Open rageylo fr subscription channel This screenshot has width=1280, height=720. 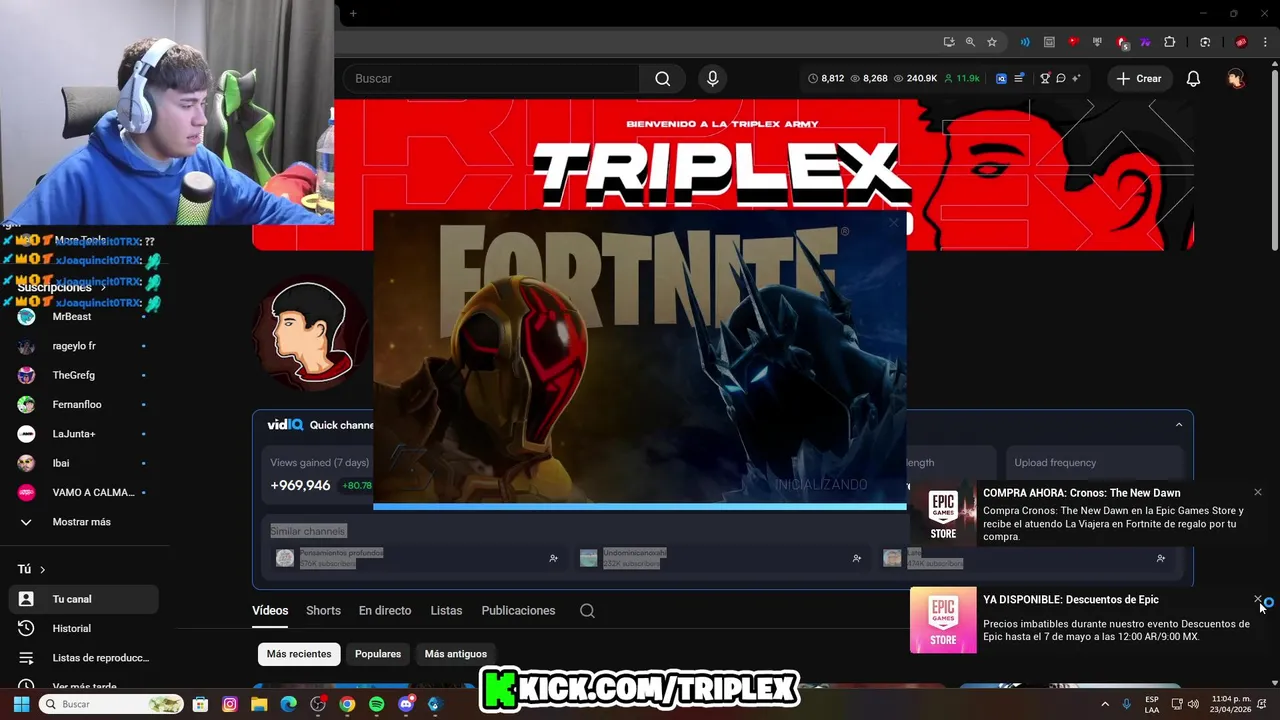pos(84,346)
